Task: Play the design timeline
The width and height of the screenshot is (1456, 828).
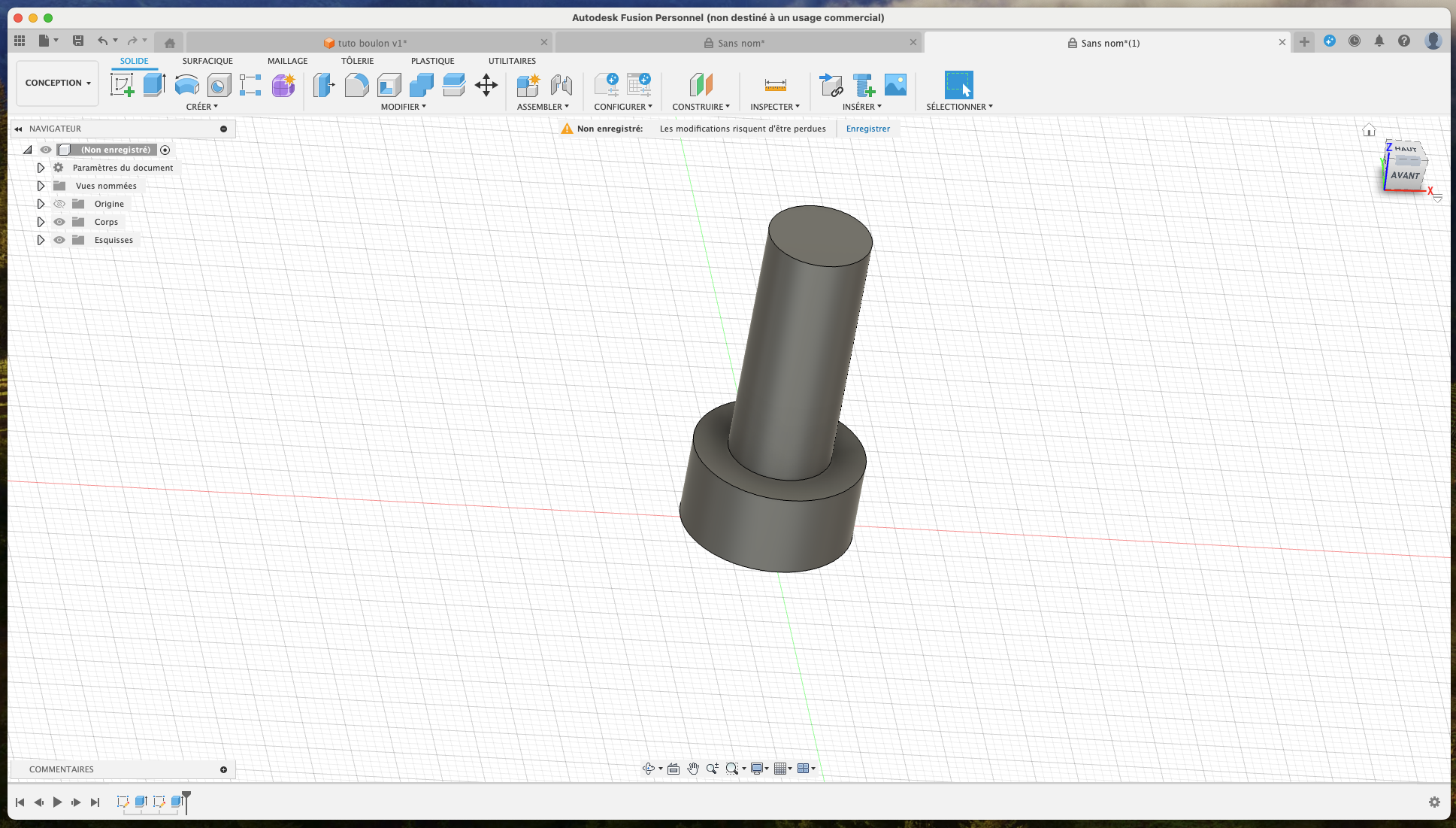Action: 57,802
